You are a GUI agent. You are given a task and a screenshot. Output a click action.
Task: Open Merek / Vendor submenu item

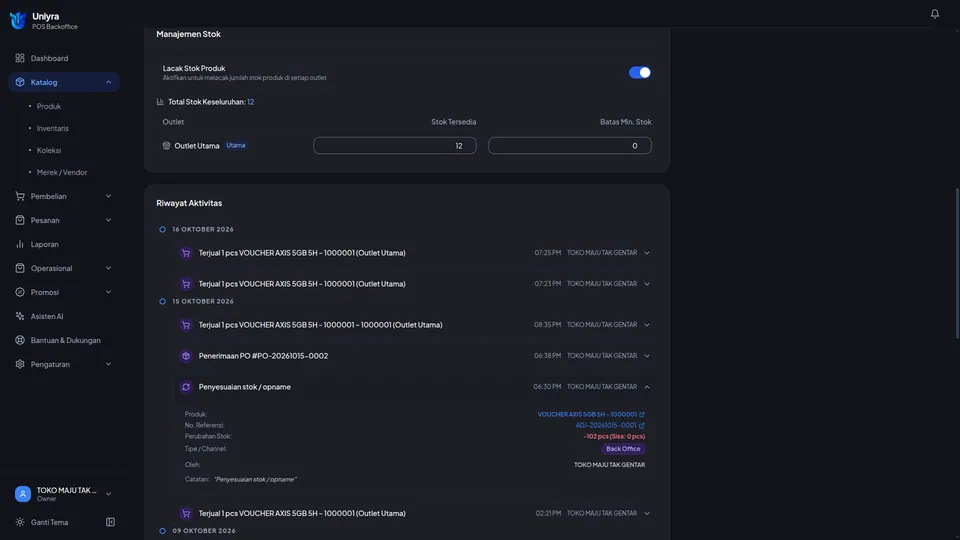pos(62,172)
